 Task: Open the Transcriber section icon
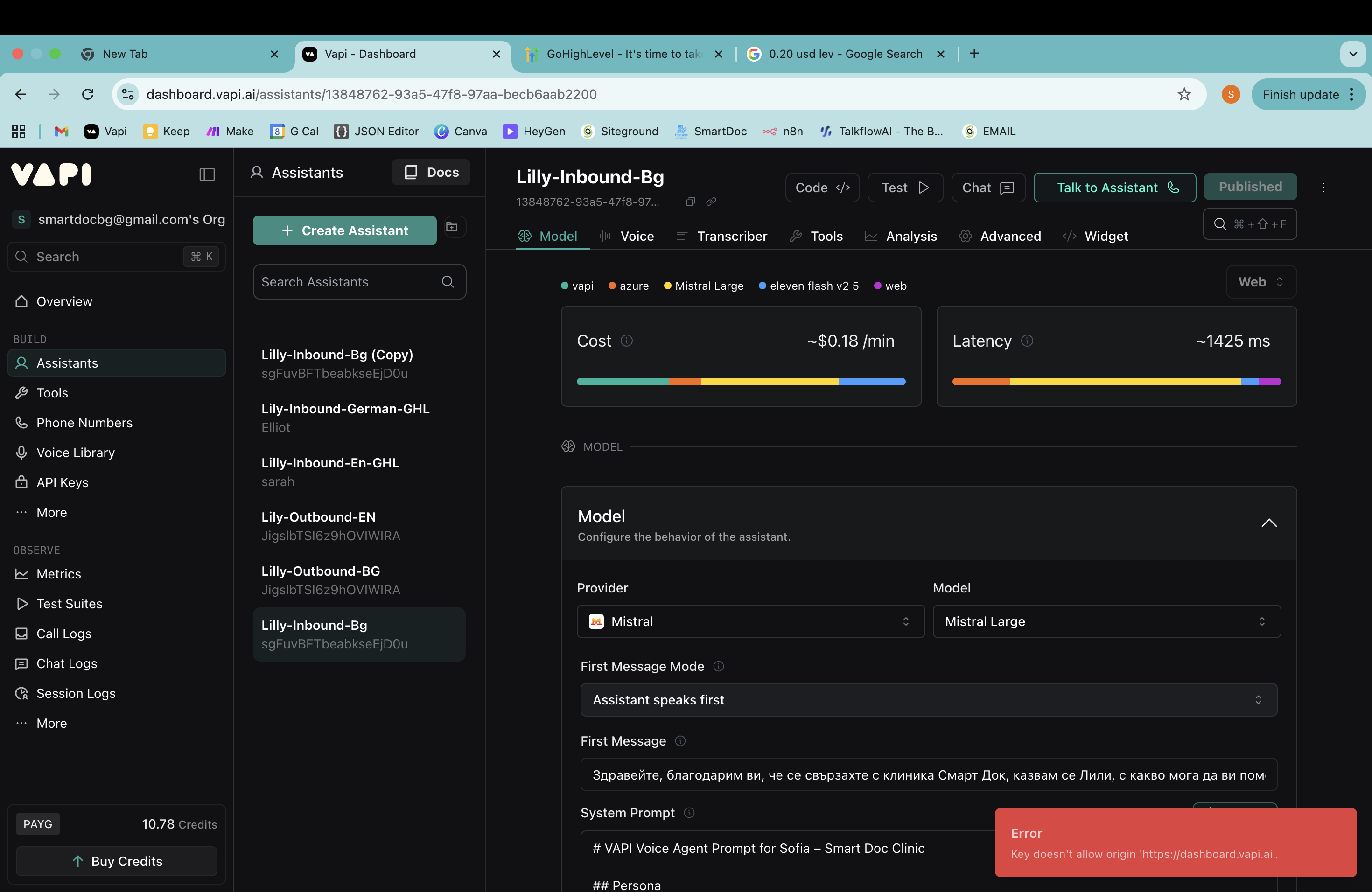tap(683, 236)
